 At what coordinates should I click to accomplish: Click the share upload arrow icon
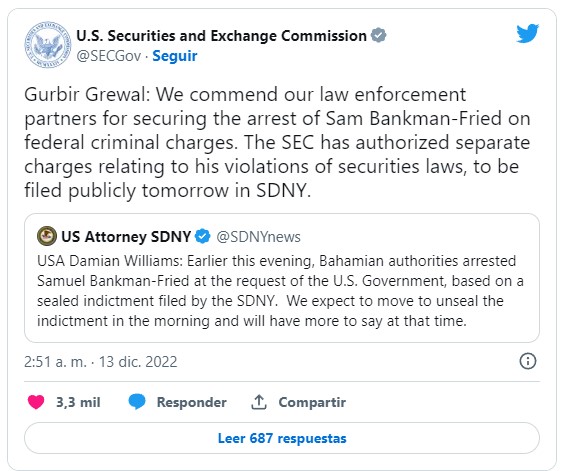click(x=259, y=402)
